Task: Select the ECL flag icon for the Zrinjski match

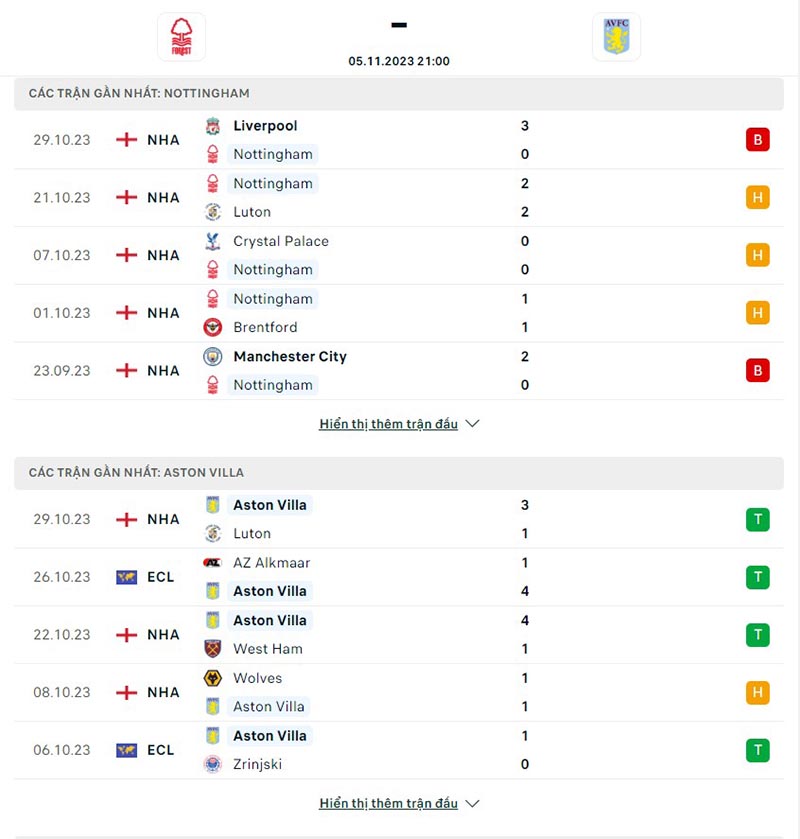Action: tap(125, 750)
